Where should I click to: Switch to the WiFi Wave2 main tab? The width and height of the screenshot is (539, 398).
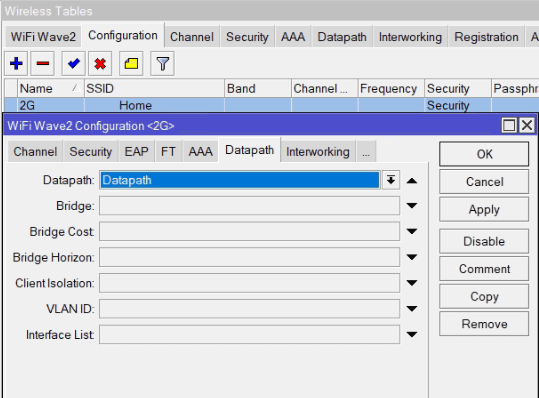[x=43, y=37]
